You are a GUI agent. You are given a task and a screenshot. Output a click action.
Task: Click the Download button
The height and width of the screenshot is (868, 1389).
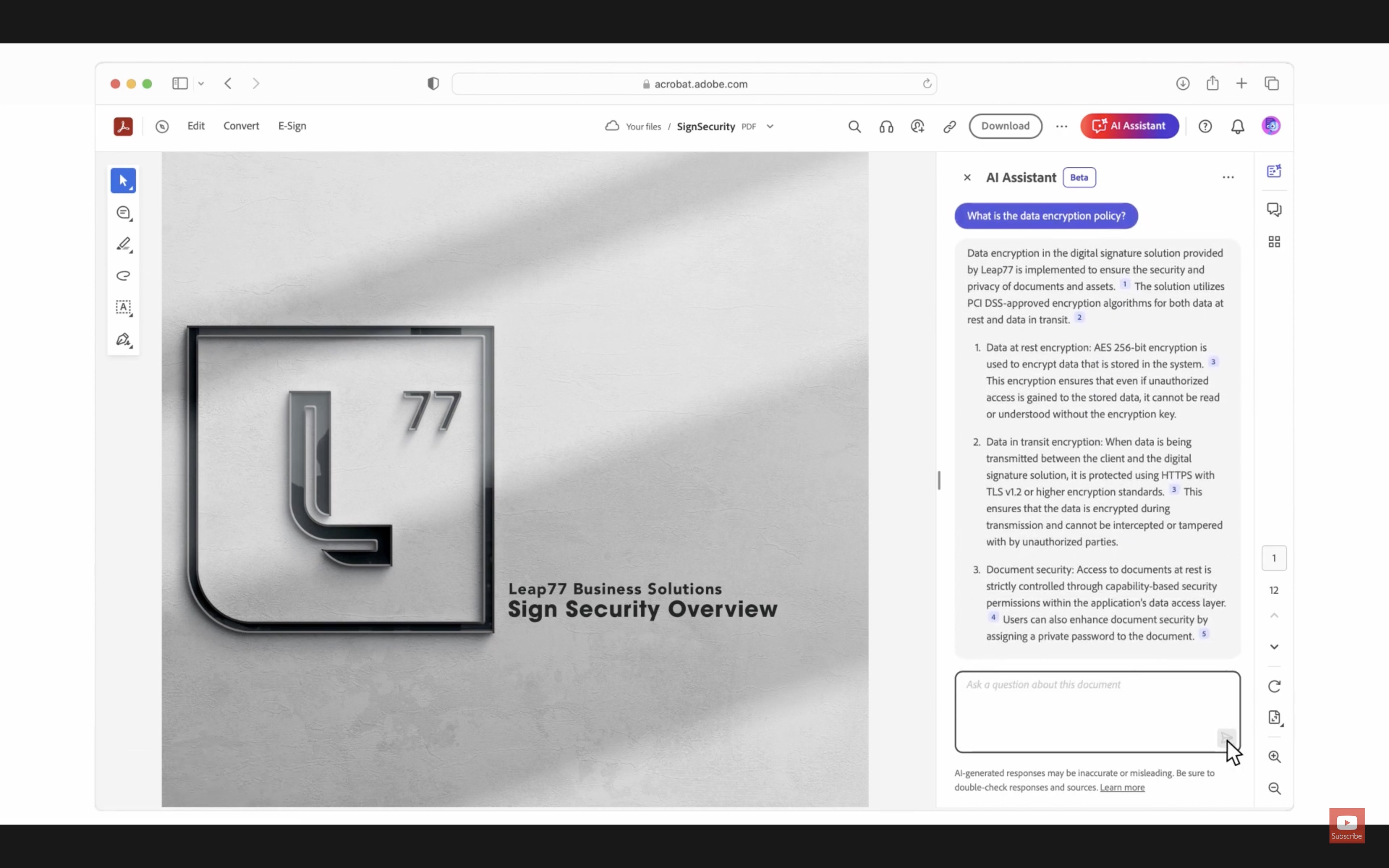(1005, 126)
